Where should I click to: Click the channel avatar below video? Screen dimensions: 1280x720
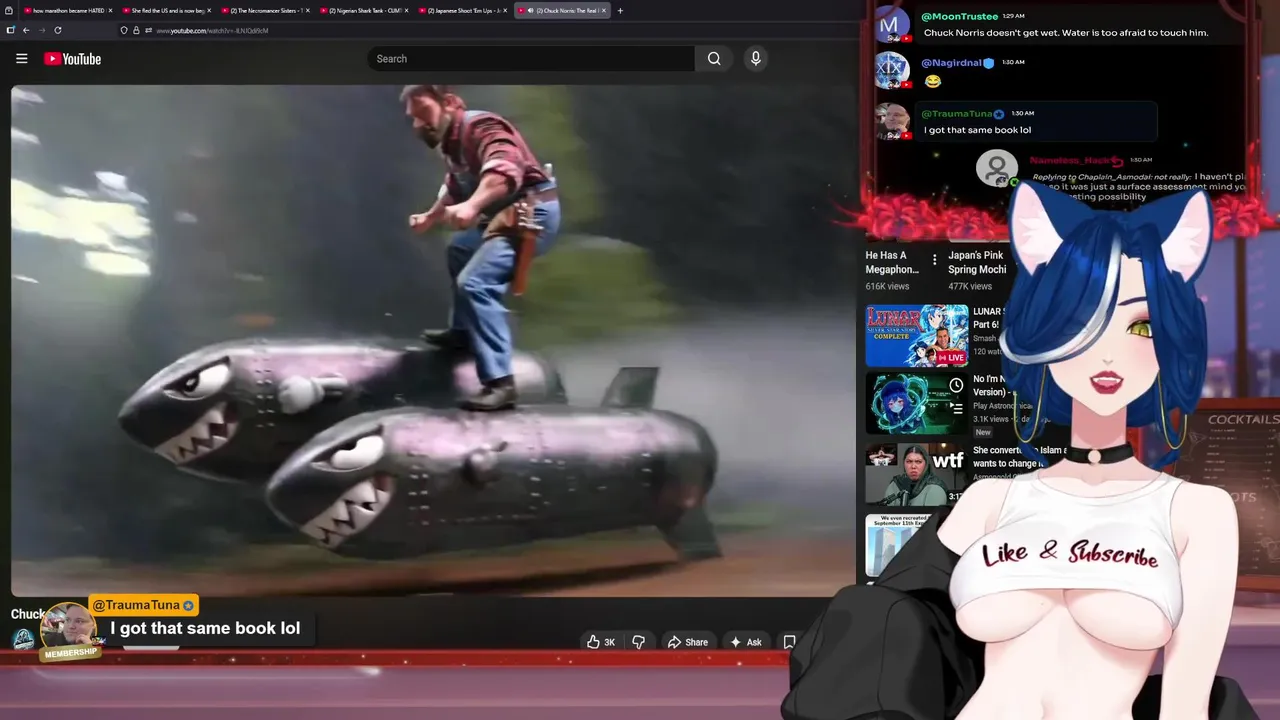pos(23,639)
